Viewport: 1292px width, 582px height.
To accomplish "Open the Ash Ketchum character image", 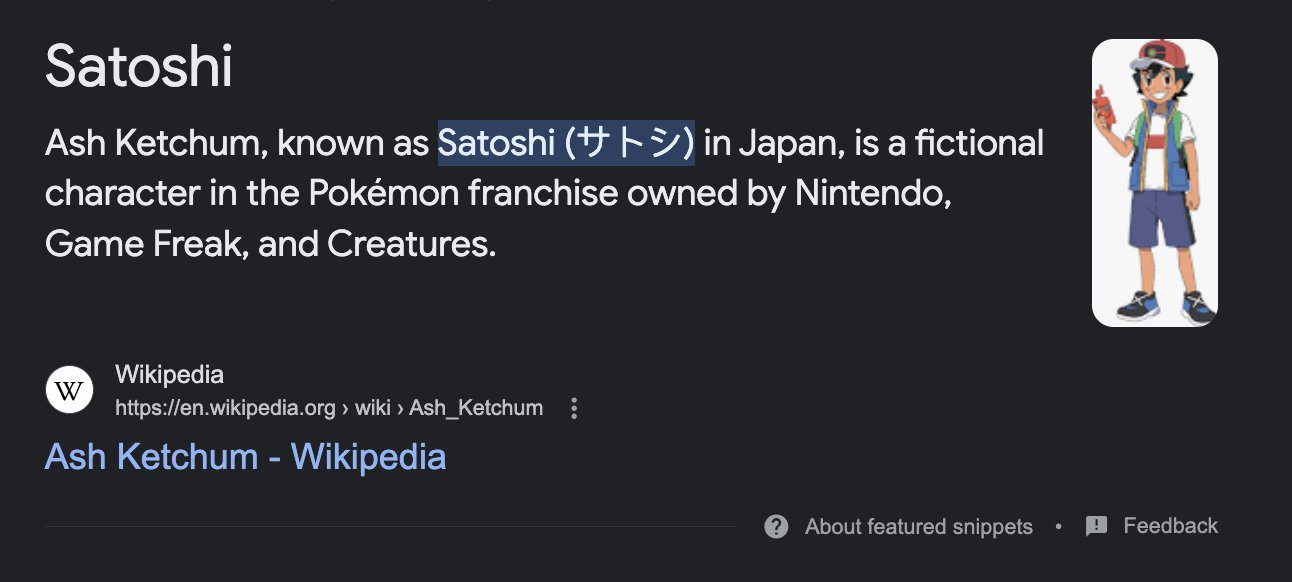I will pyautogui.click(x=1154, y=183).
